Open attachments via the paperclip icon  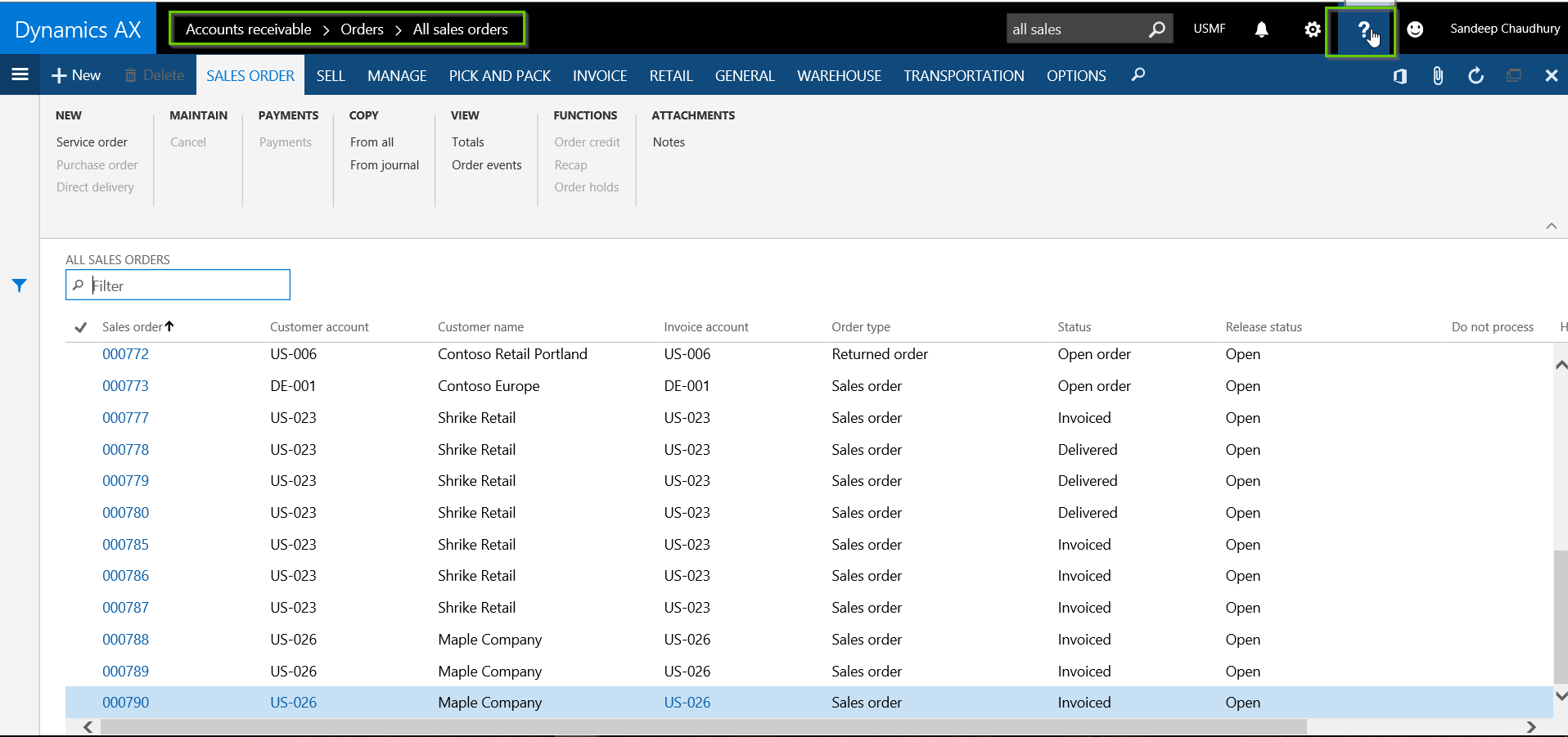pyautogui.click(x=1437, y=76)
